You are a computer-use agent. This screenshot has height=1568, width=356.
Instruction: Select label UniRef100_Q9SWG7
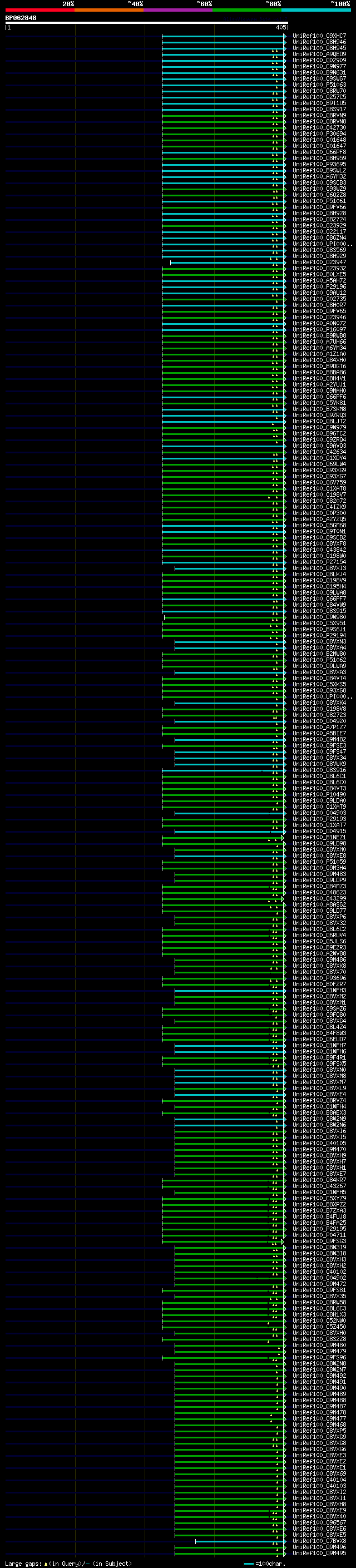pyautogui.click(x=319, y=78)
